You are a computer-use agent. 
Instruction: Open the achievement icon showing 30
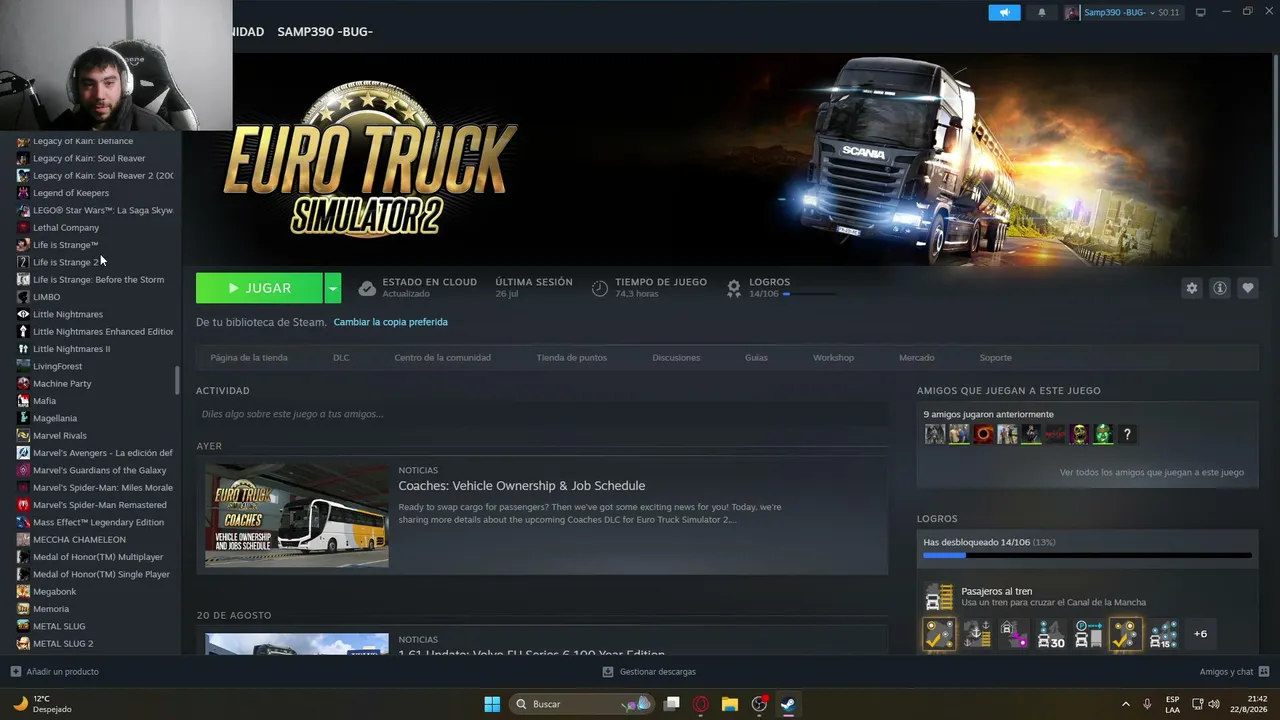click(1051, 634)
